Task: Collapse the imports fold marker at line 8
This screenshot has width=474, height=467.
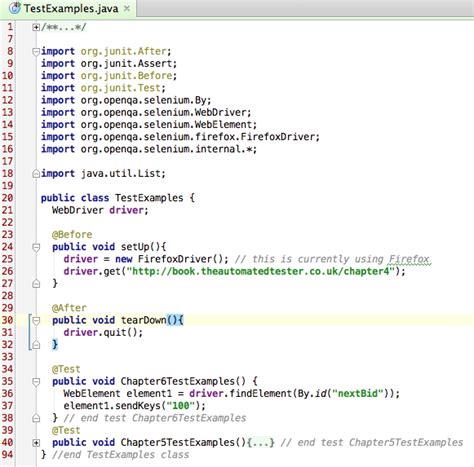Action: click(x=36, y=52)
